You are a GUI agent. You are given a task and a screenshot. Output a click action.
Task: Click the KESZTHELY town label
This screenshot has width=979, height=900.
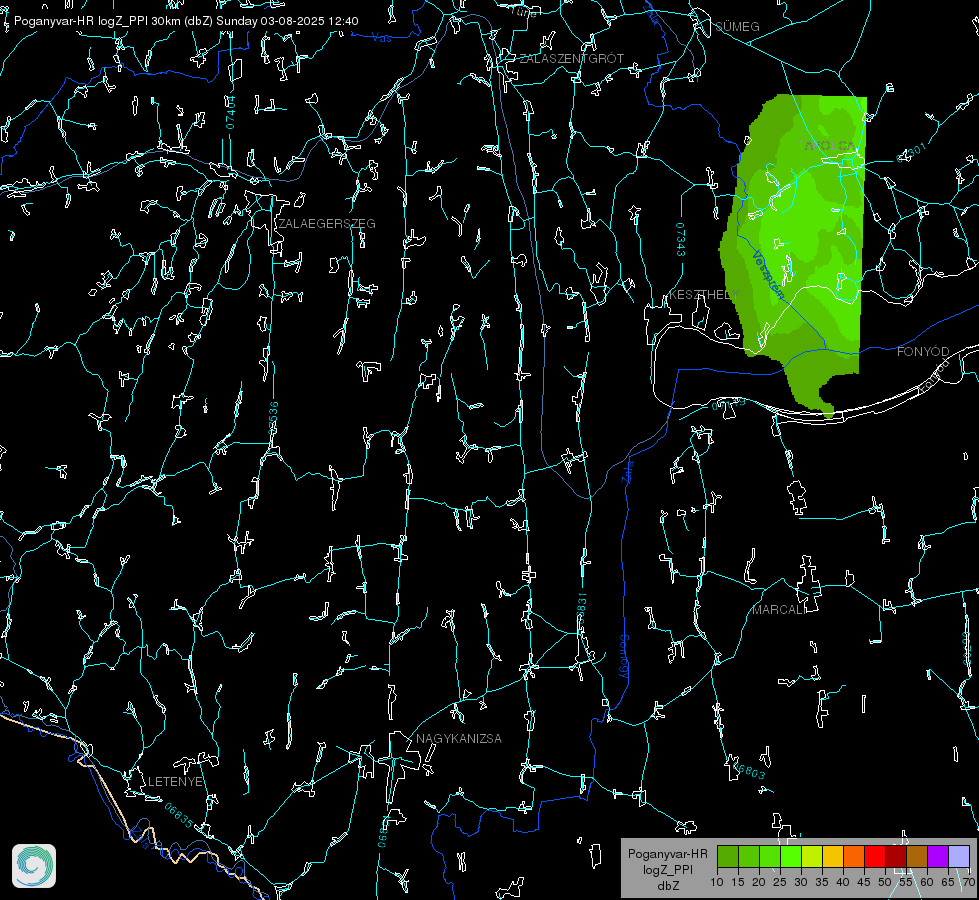pyautogui.click(x=704, y=294)
